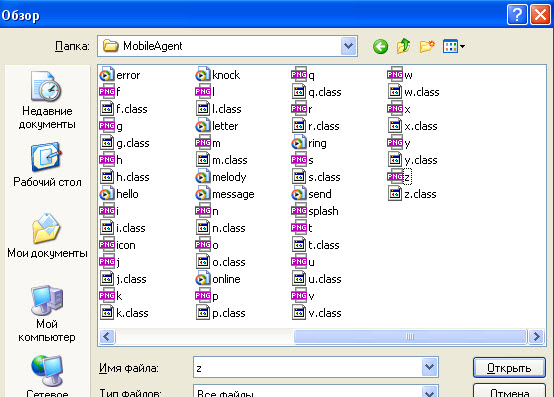Open Сетевое окружение in places bar
This screenshot has height=397, width=554.
(x=47, y=377)
